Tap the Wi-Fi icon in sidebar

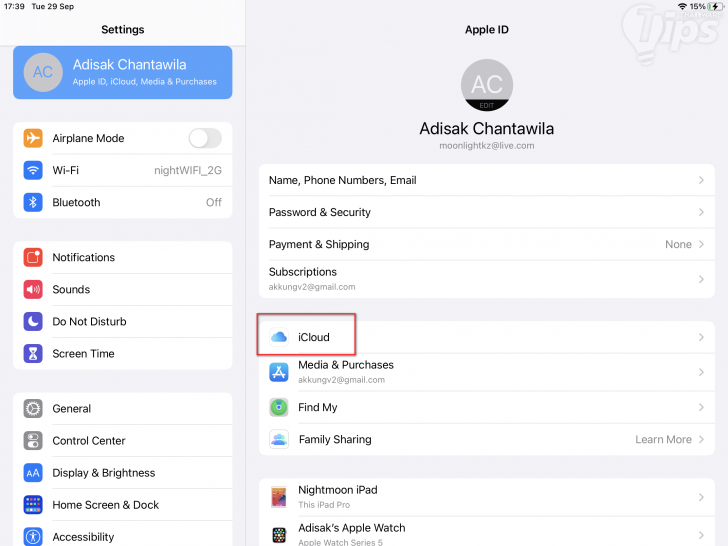[33, 170]
